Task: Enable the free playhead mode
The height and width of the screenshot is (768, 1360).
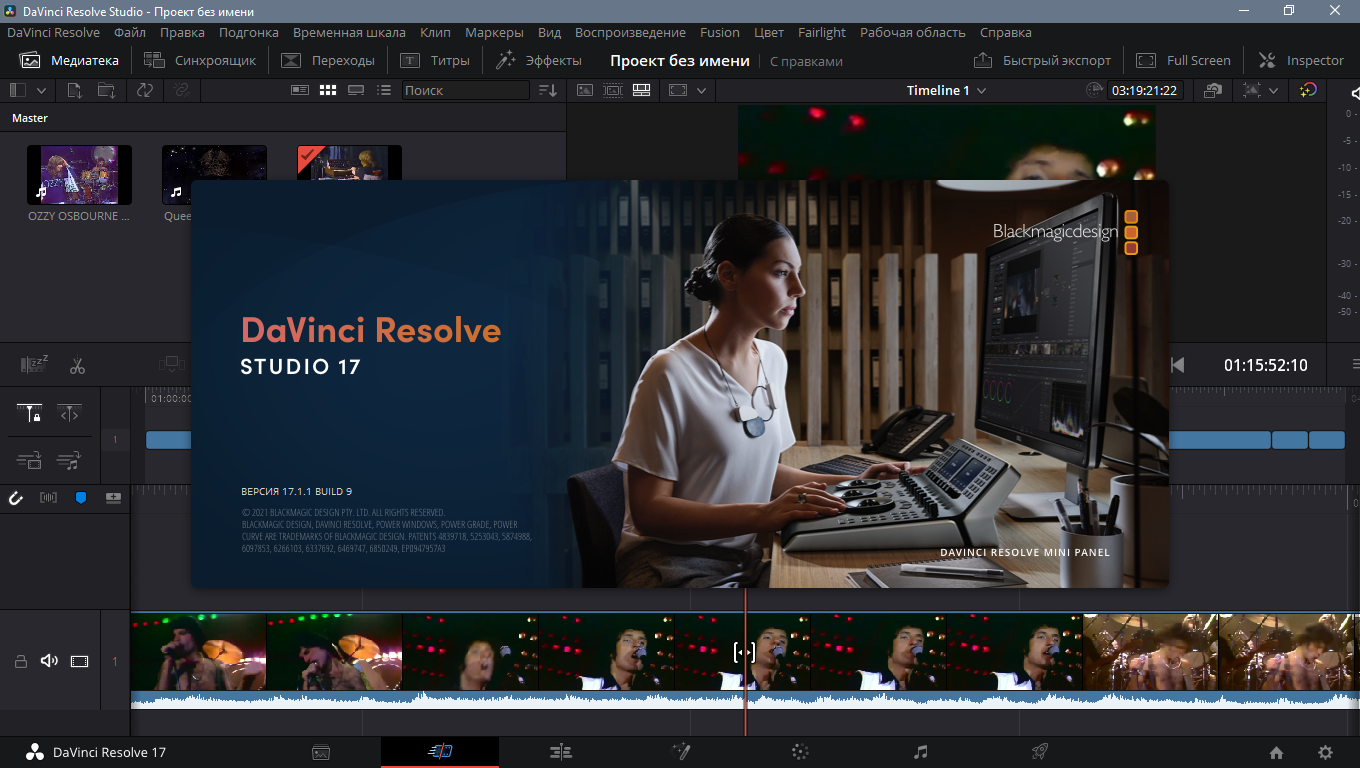Action: (69, 413)
